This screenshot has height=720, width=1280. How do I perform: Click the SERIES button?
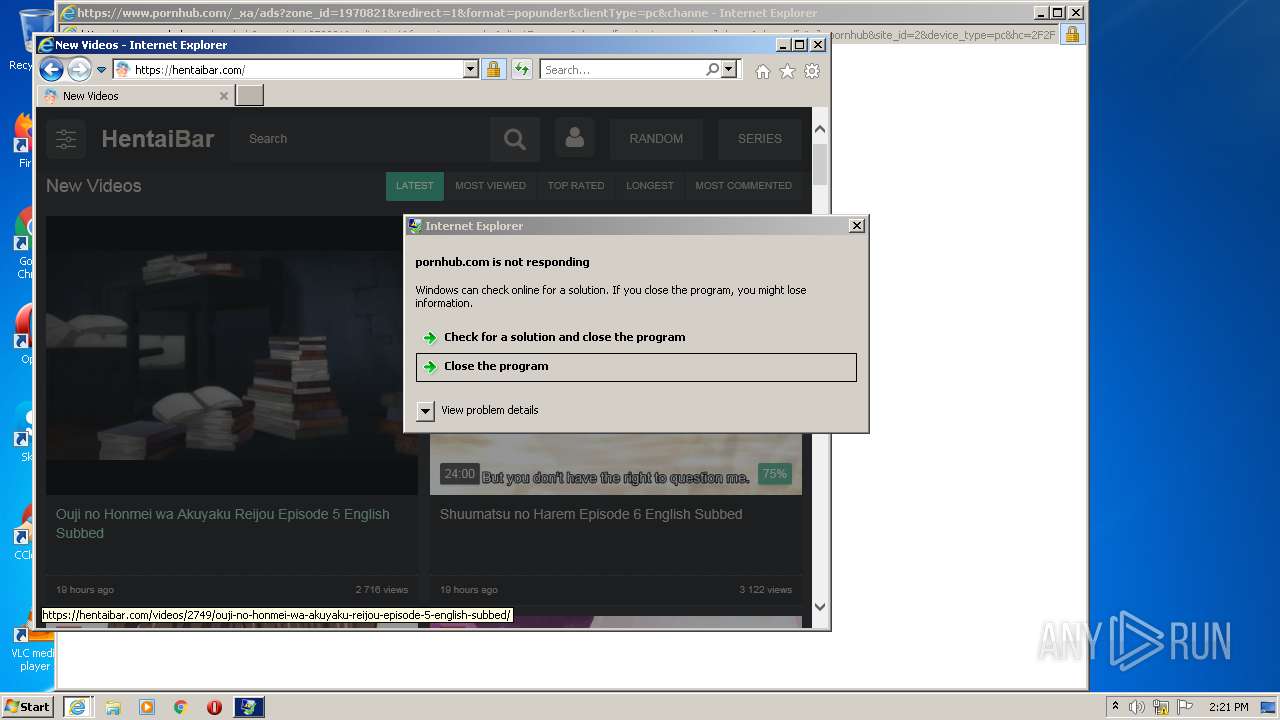click(x=760, y=139)
